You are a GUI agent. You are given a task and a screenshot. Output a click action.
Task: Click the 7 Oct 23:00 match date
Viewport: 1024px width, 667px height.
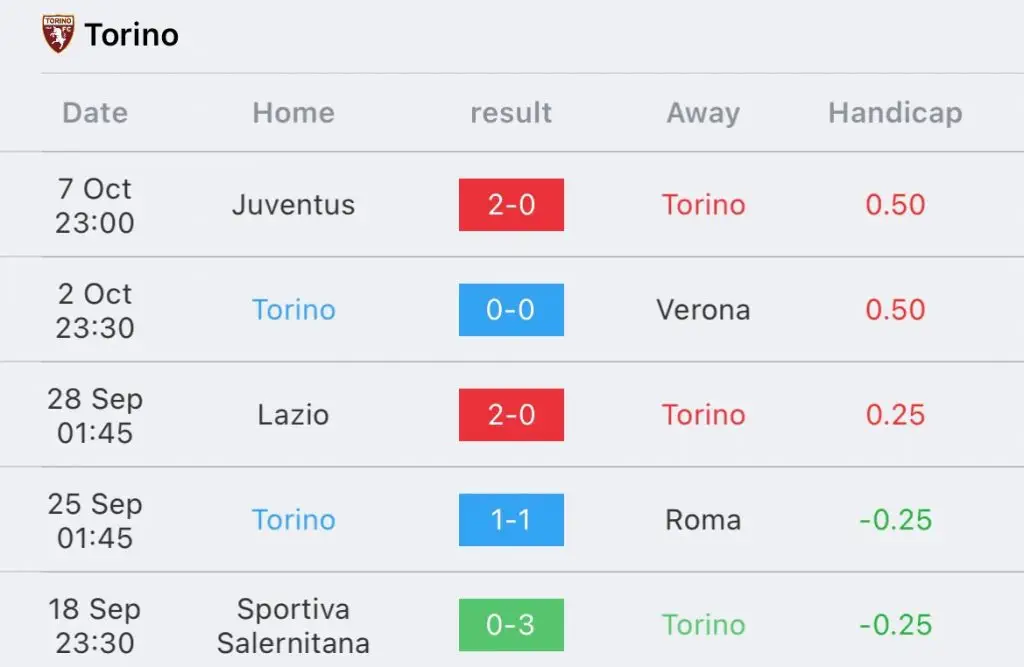click(x=95, y=205)
